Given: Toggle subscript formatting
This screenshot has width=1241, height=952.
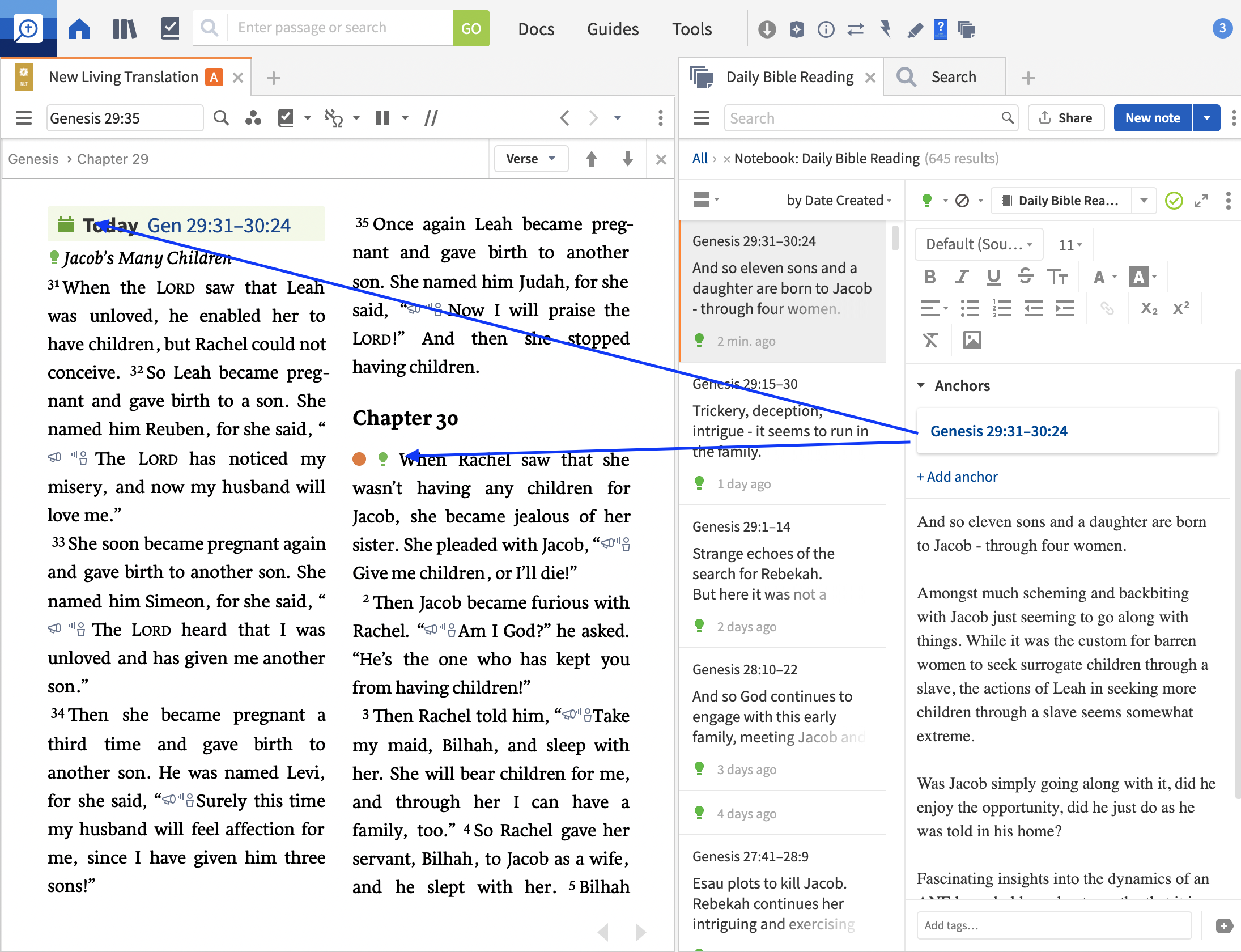Looking at the screenshot, I should [1149, 308].
